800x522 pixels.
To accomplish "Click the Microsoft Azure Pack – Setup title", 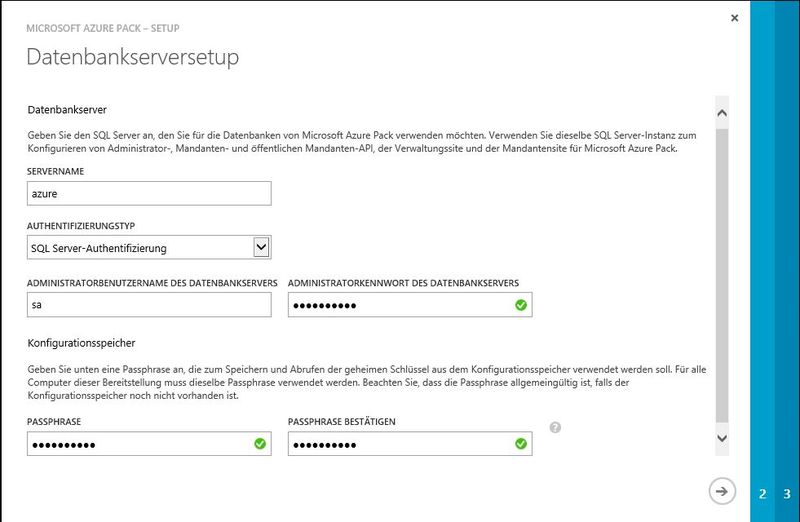I will [x=103, y=28].
